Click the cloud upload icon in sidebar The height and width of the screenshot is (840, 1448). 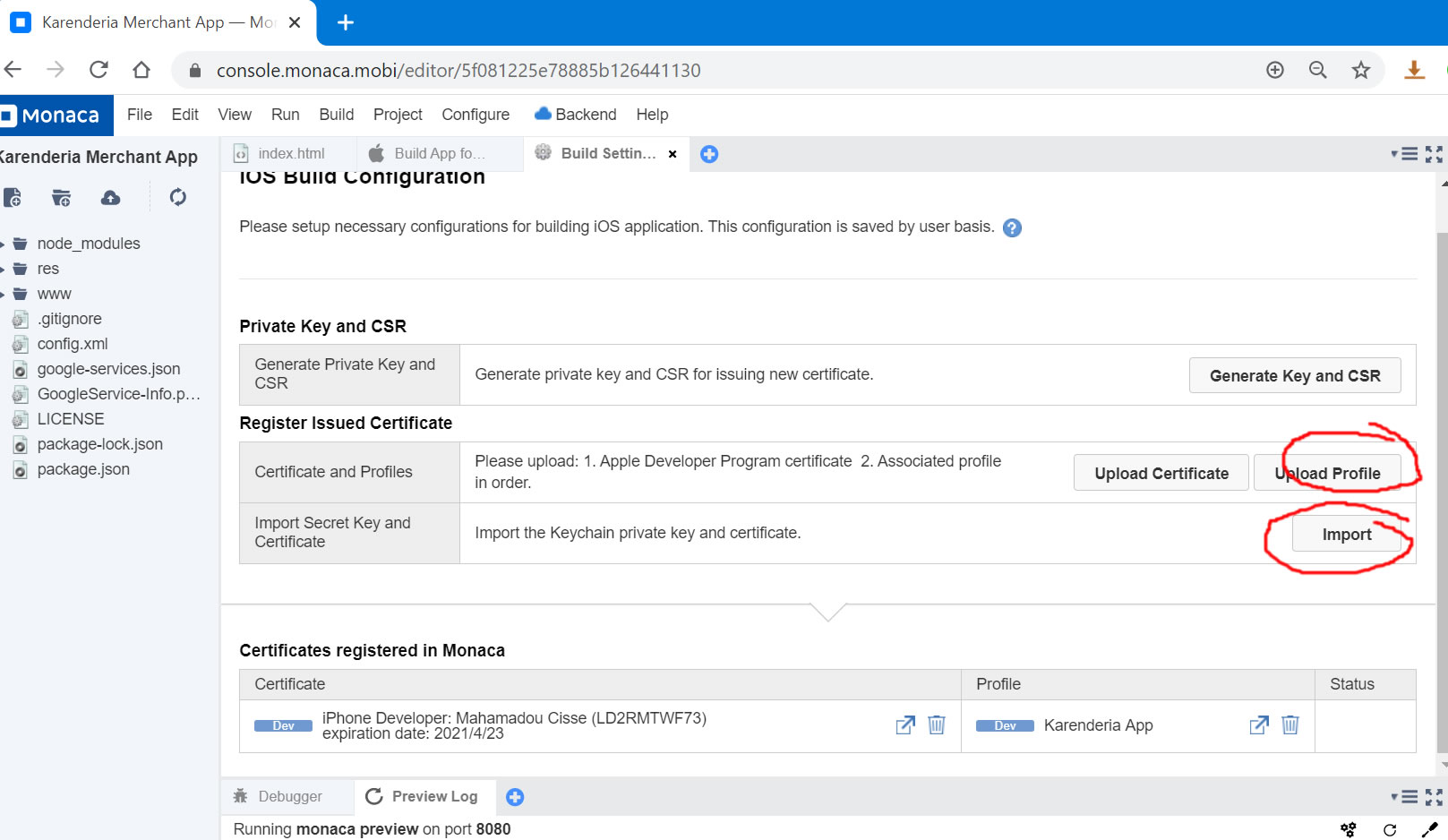110,197
